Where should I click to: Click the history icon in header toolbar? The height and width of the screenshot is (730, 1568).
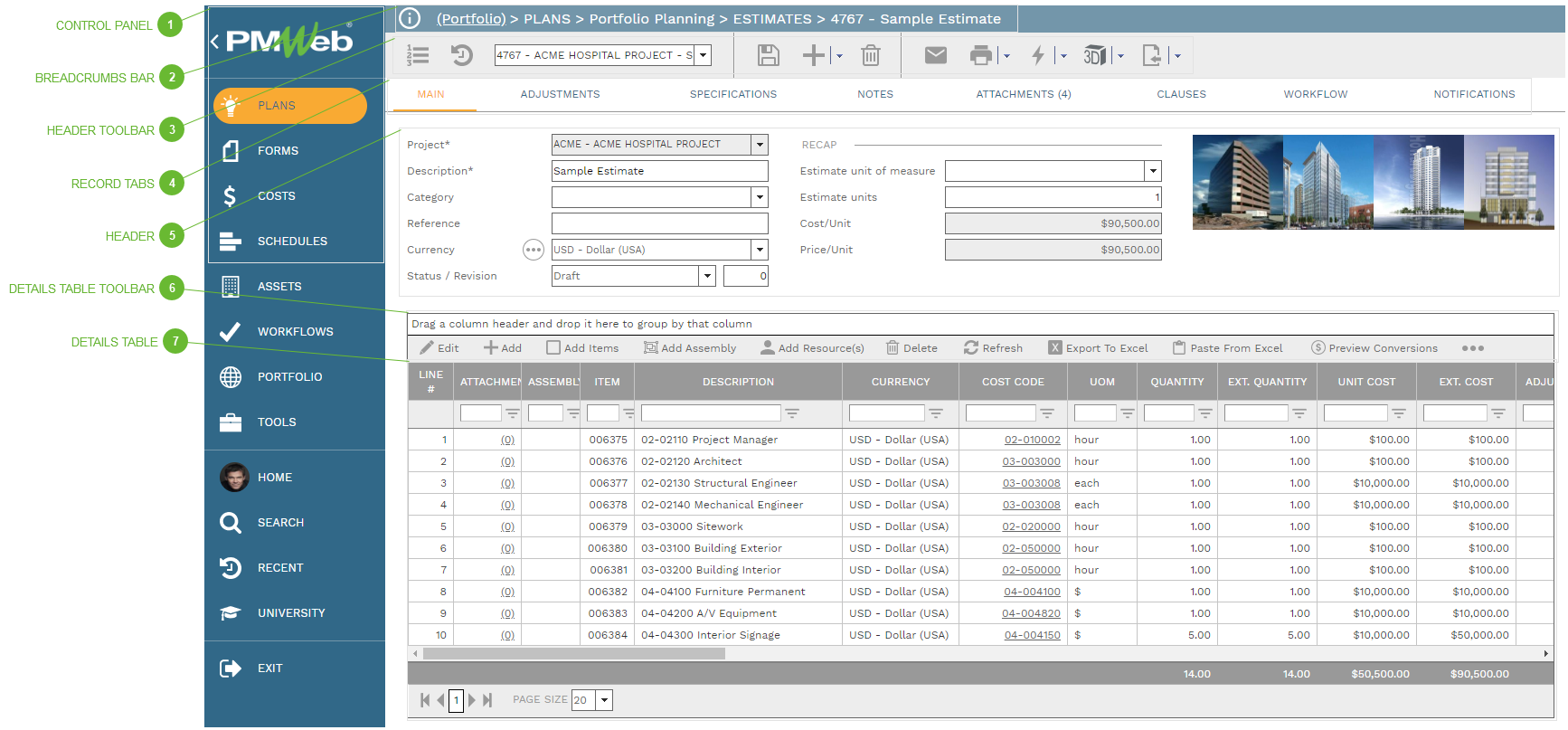click(462, 55)
